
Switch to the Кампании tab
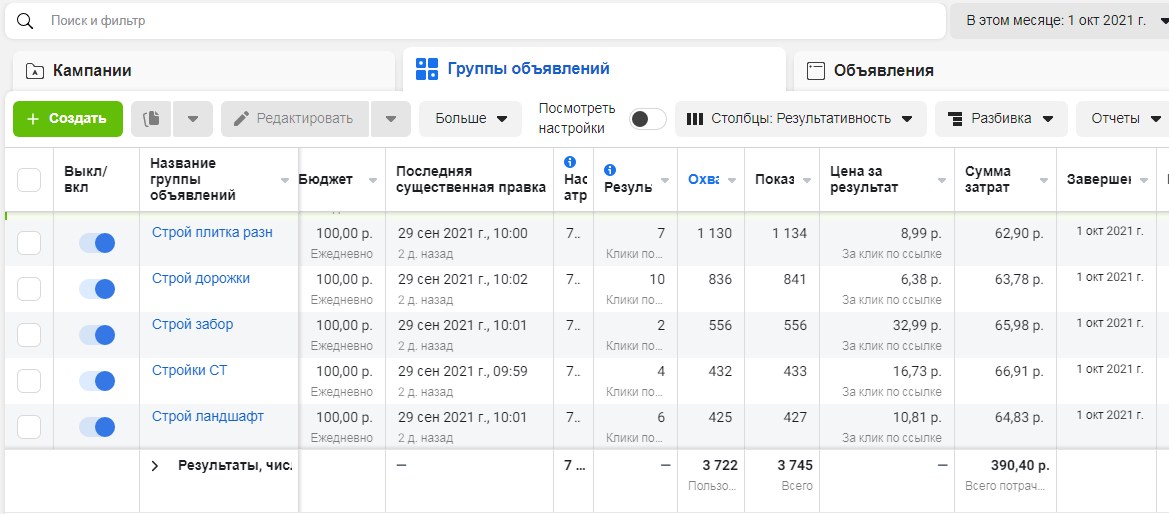(204, 71)
